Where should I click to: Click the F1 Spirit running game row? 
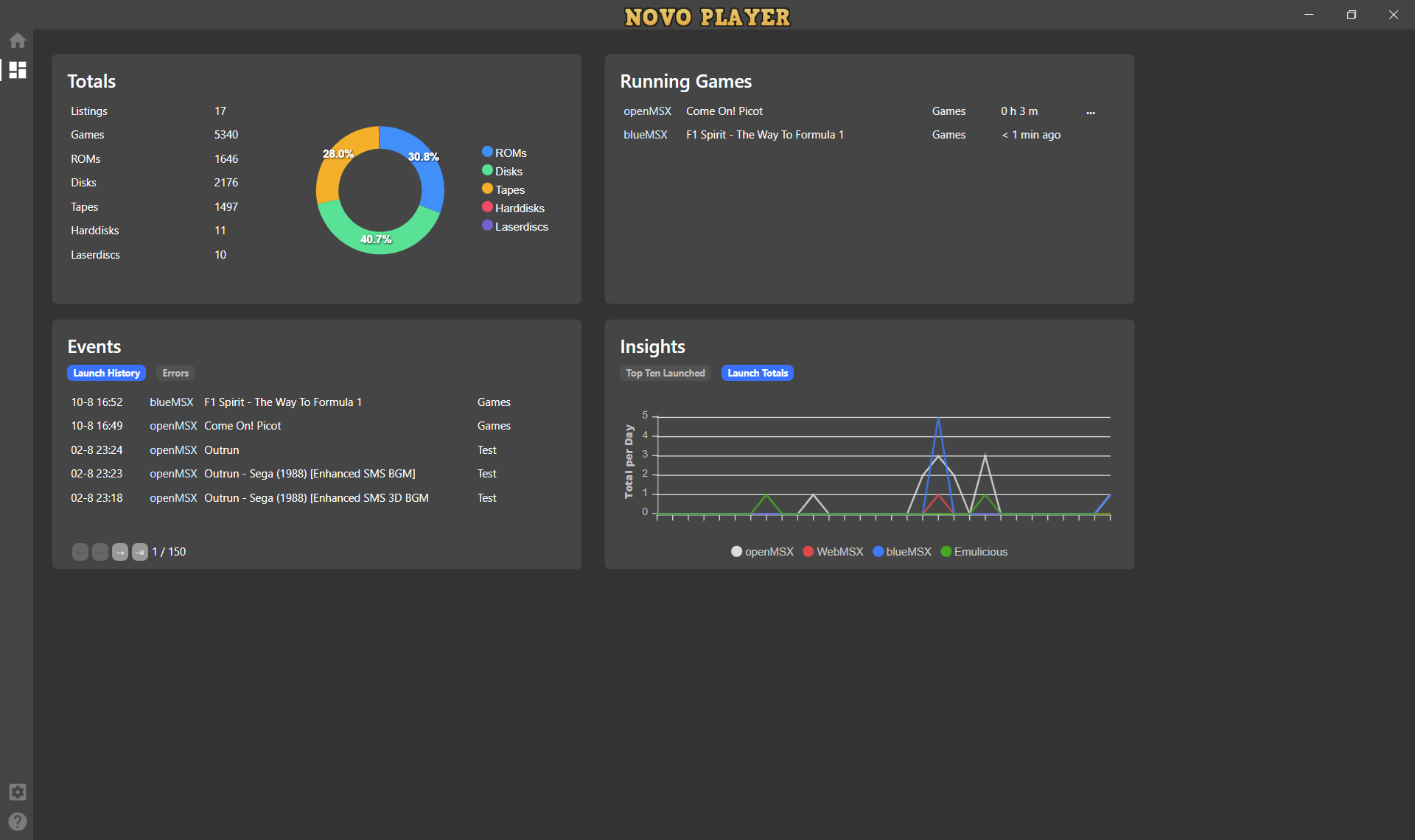764,135
